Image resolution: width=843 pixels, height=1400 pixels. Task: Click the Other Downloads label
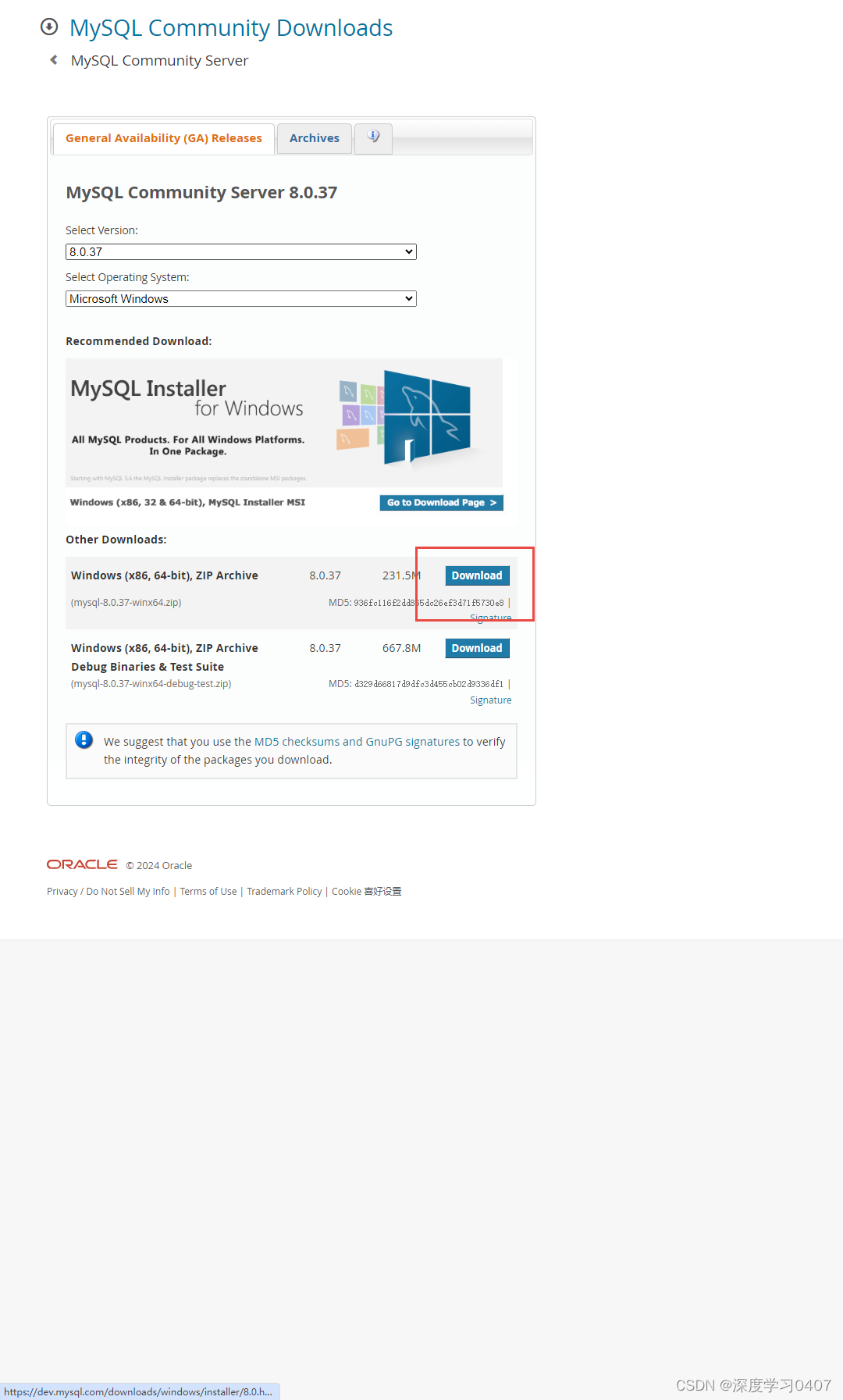(x=116, y=540)
